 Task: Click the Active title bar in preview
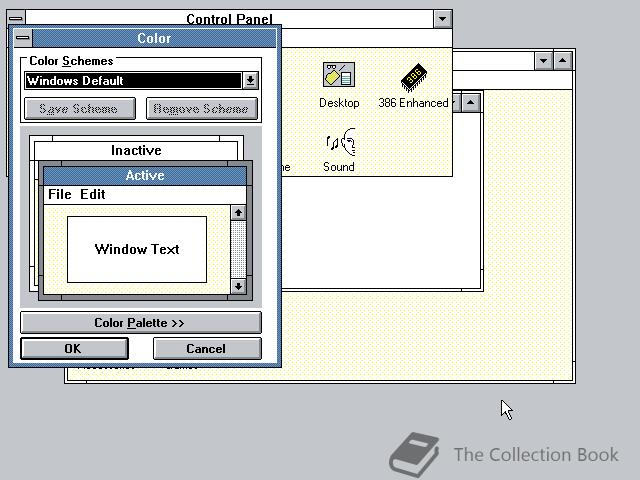pos(145,176)
